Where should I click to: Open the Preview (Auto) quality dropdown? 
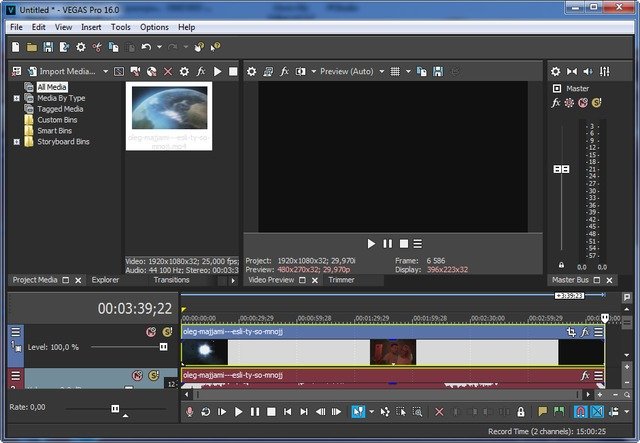[x=347, y=72]
